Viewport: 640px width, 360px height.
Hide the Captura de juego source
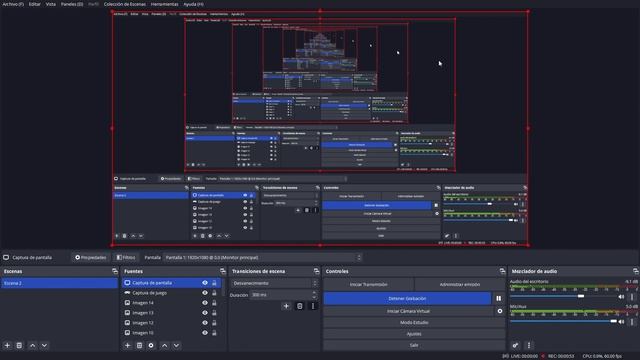pos(205,293)
